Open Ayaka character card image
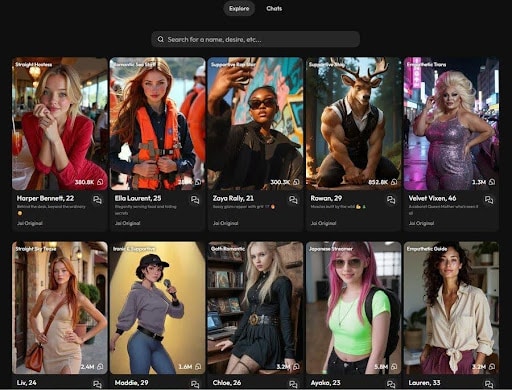The width and height of the screenshot is (512, 390). pos(353,308)
